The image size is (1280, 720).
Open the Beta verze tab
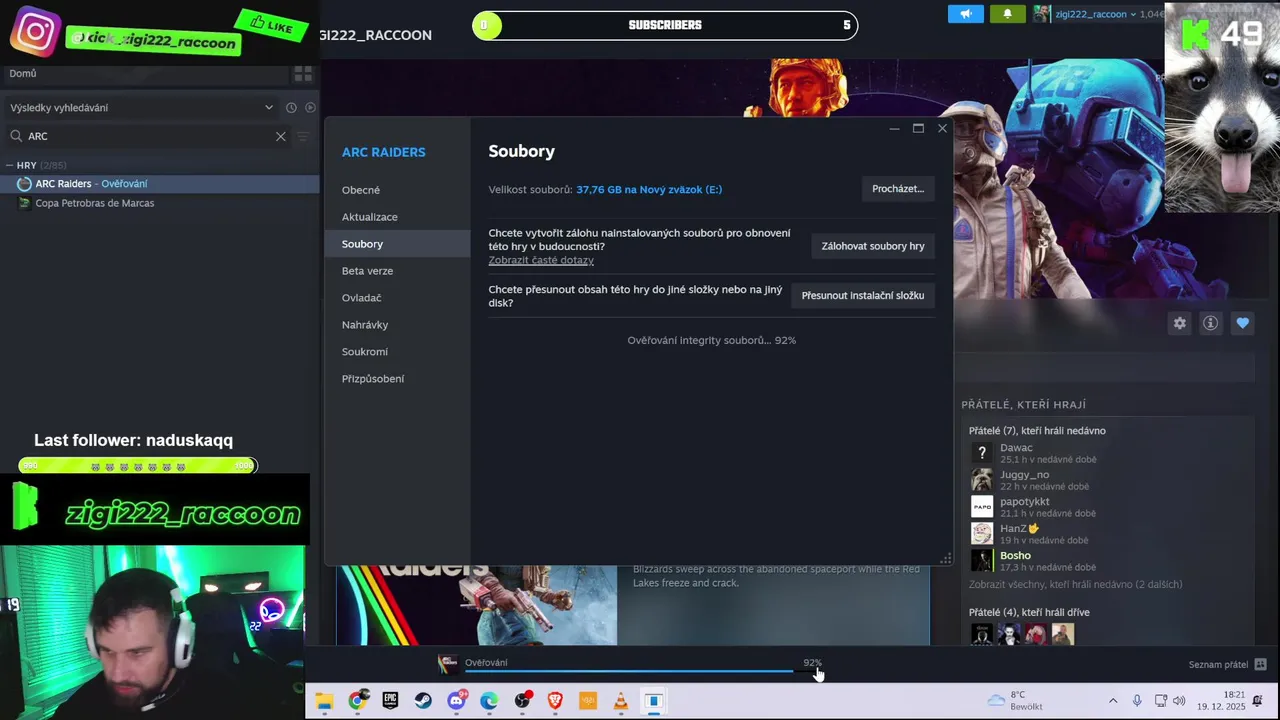click(367, 271)
